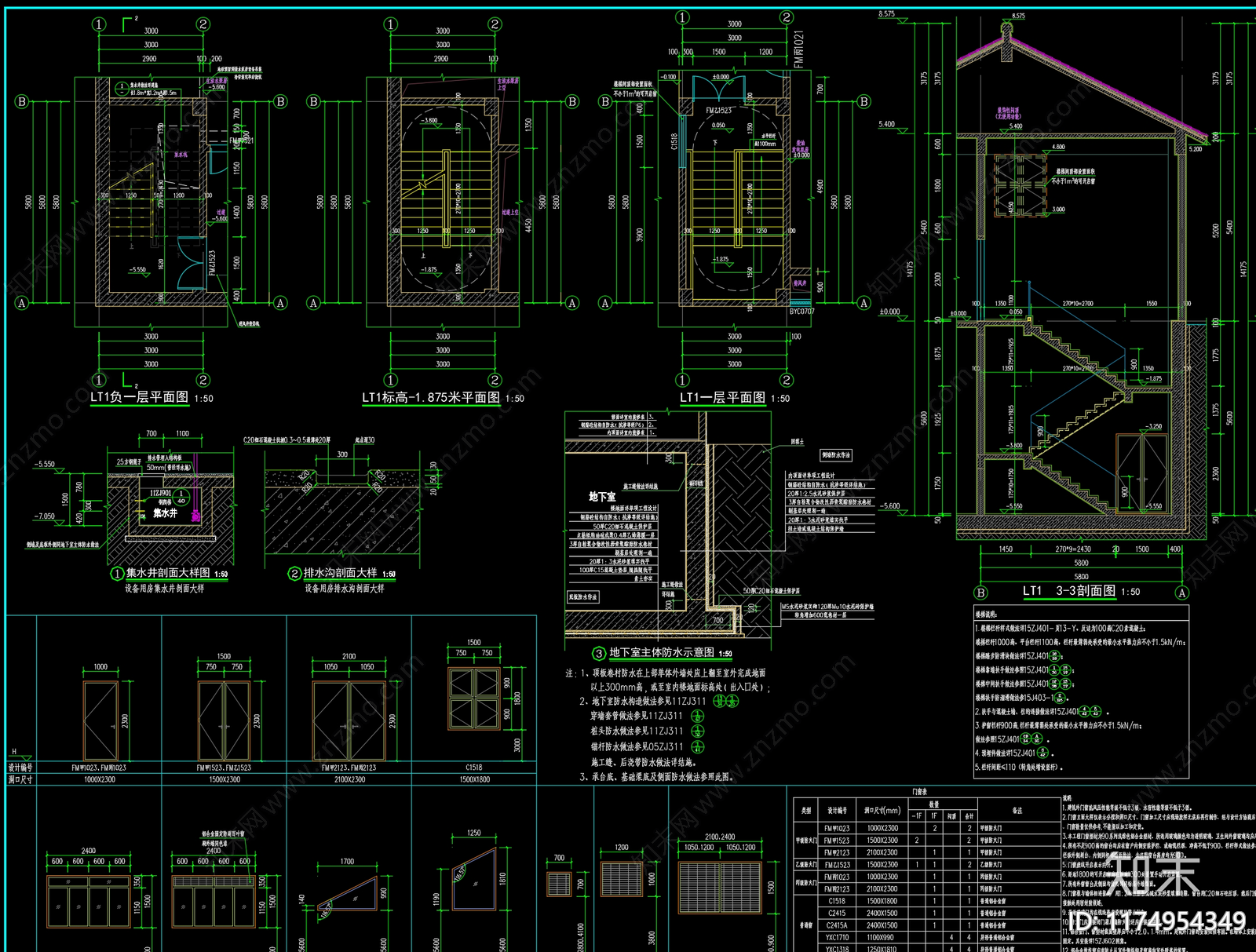Select the note '锚杆防水做法参见05ZJ311'
1256x952 pixels.
(x=637, y=746)
